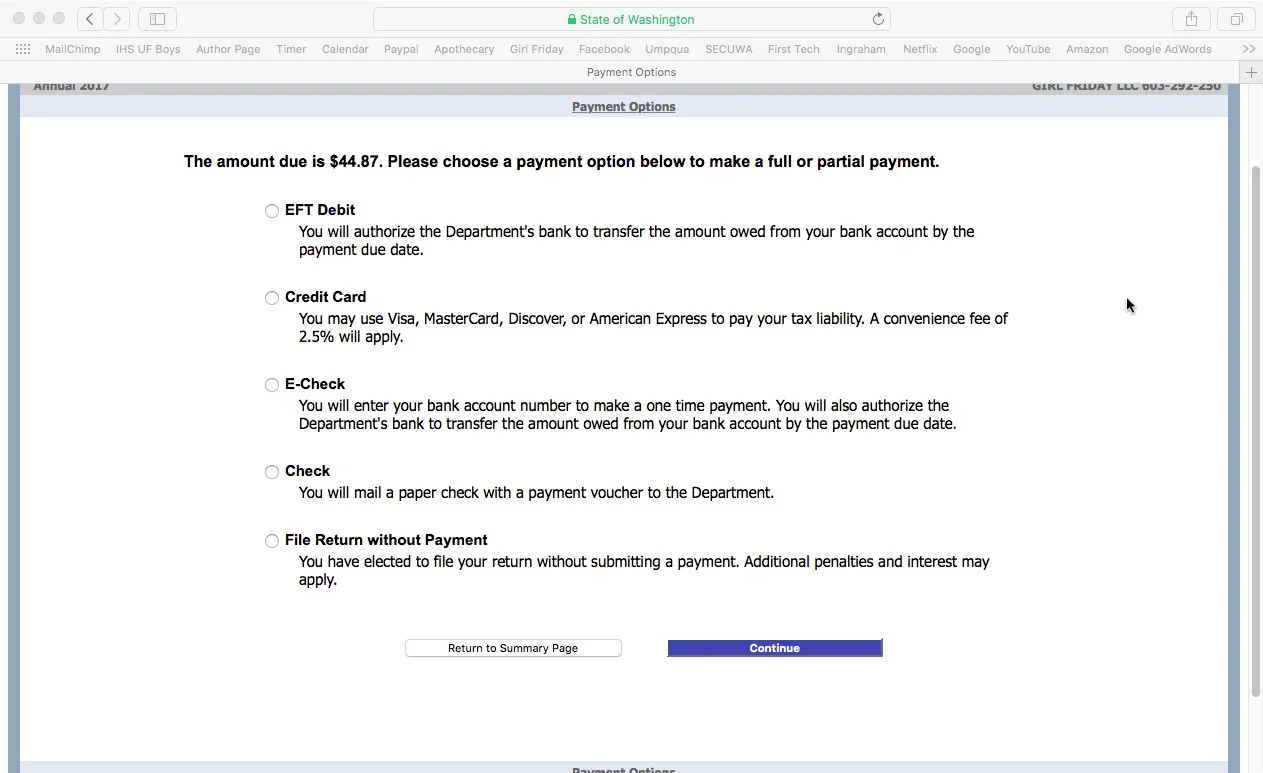This screenshot has height=773, width=1263.
Task: Open the Top Sites grid icon
Action: click(x=23, y=49)
